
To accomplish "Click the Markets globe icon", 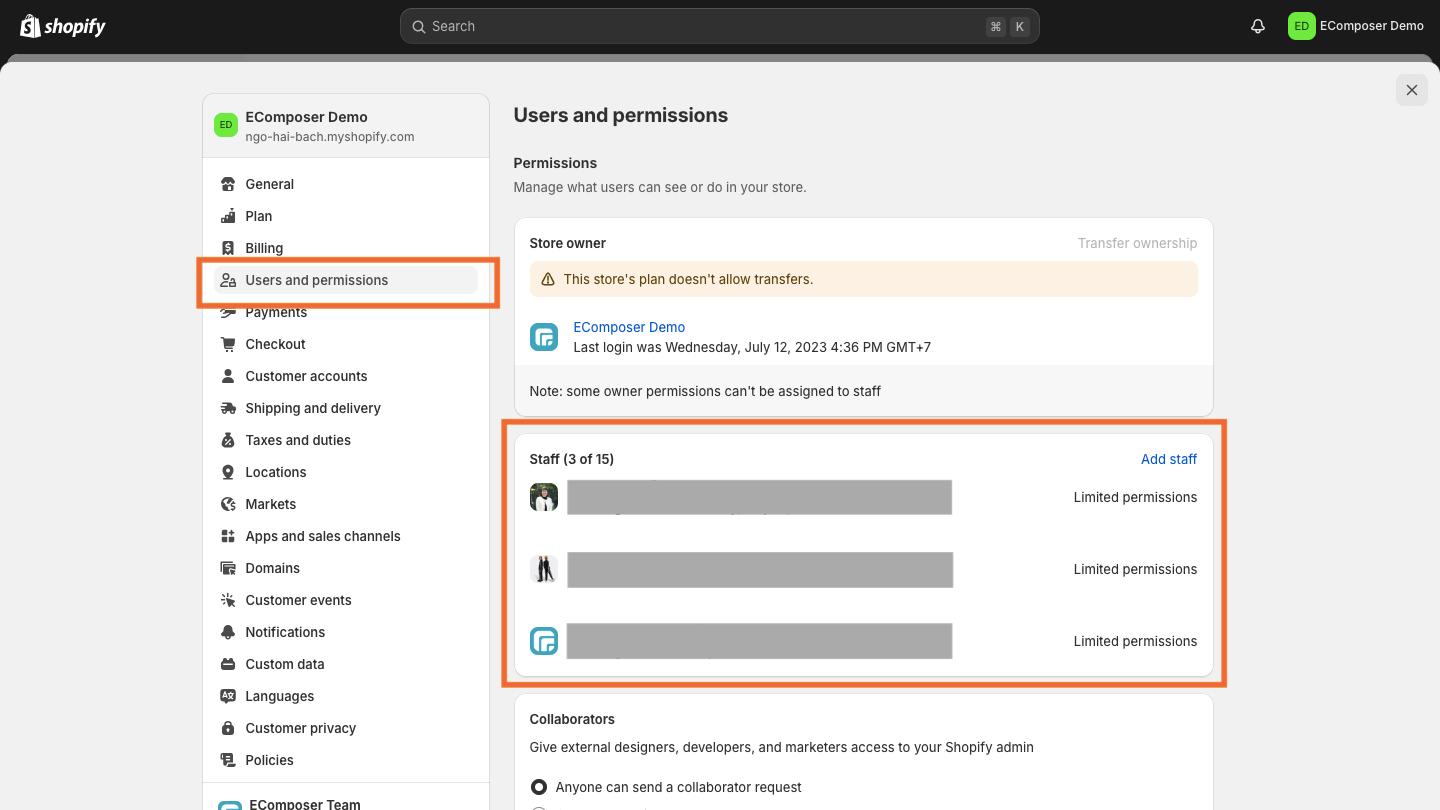I will pos(228,504).
